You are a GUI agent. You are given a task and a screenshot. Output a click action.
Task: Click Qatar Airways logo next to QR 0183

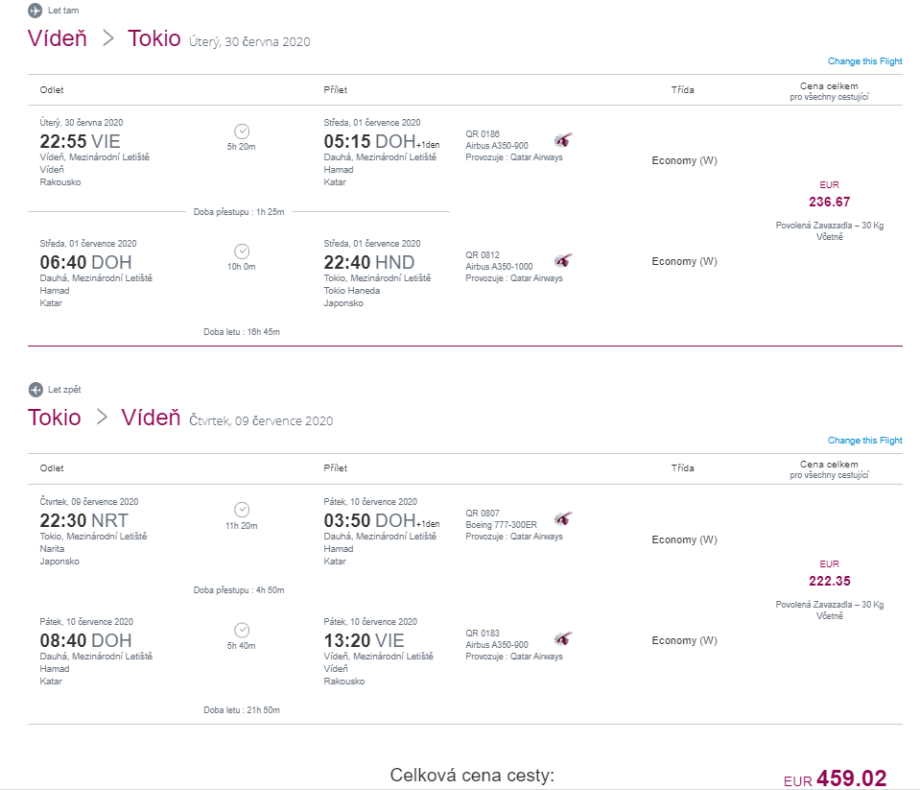563,639
